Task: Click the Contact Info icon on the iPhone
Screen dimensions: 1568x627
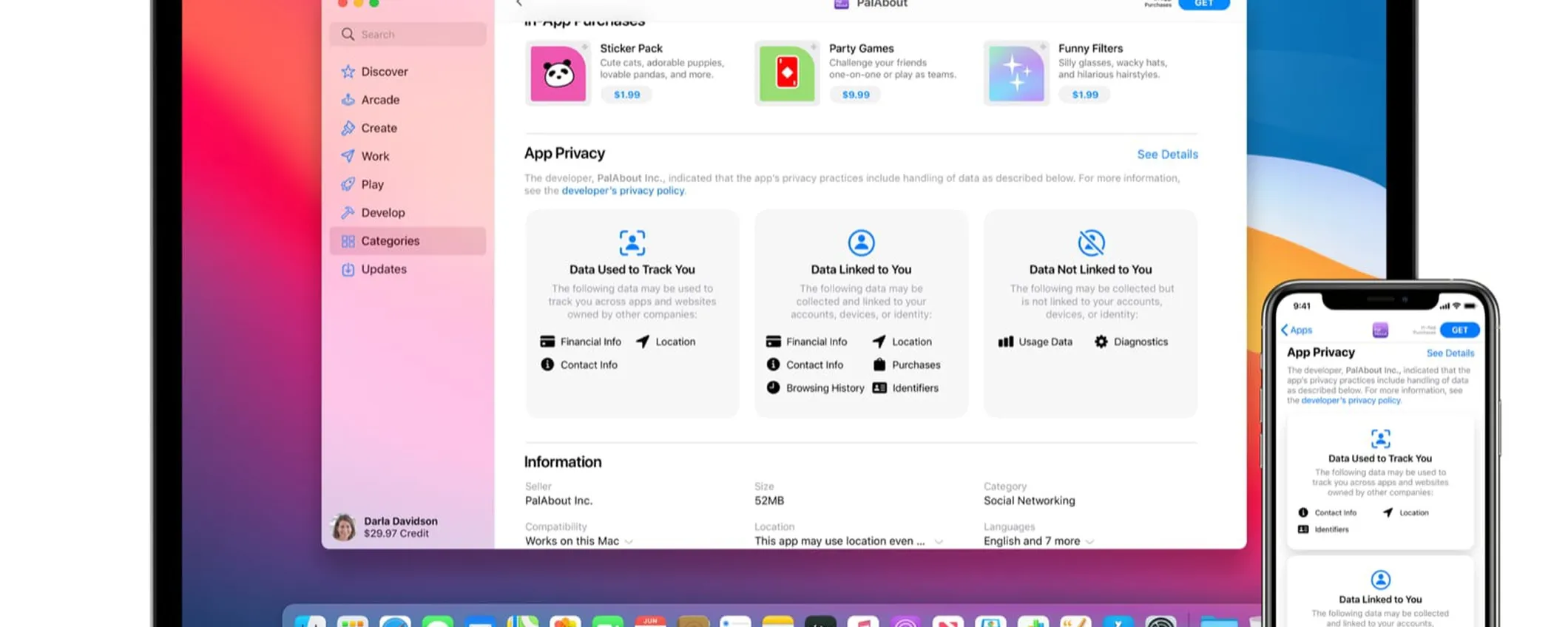Action: coord(1303,512)
